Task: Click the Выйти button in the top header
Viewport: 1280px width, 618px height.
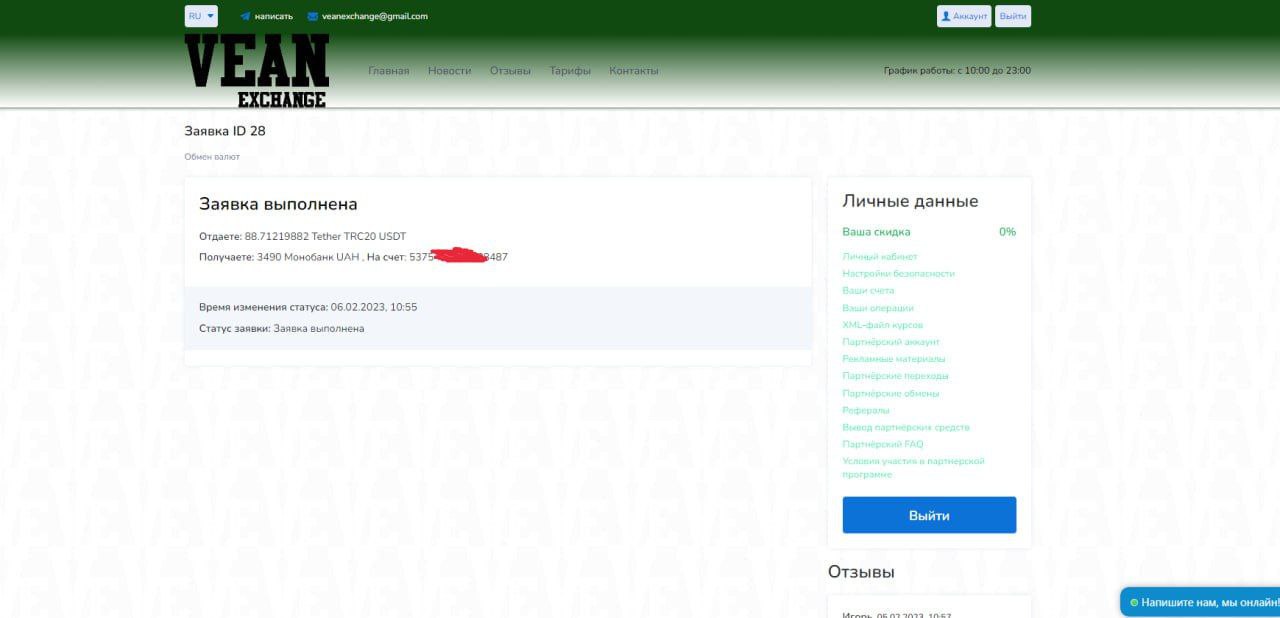Action: pos(1013,16)
